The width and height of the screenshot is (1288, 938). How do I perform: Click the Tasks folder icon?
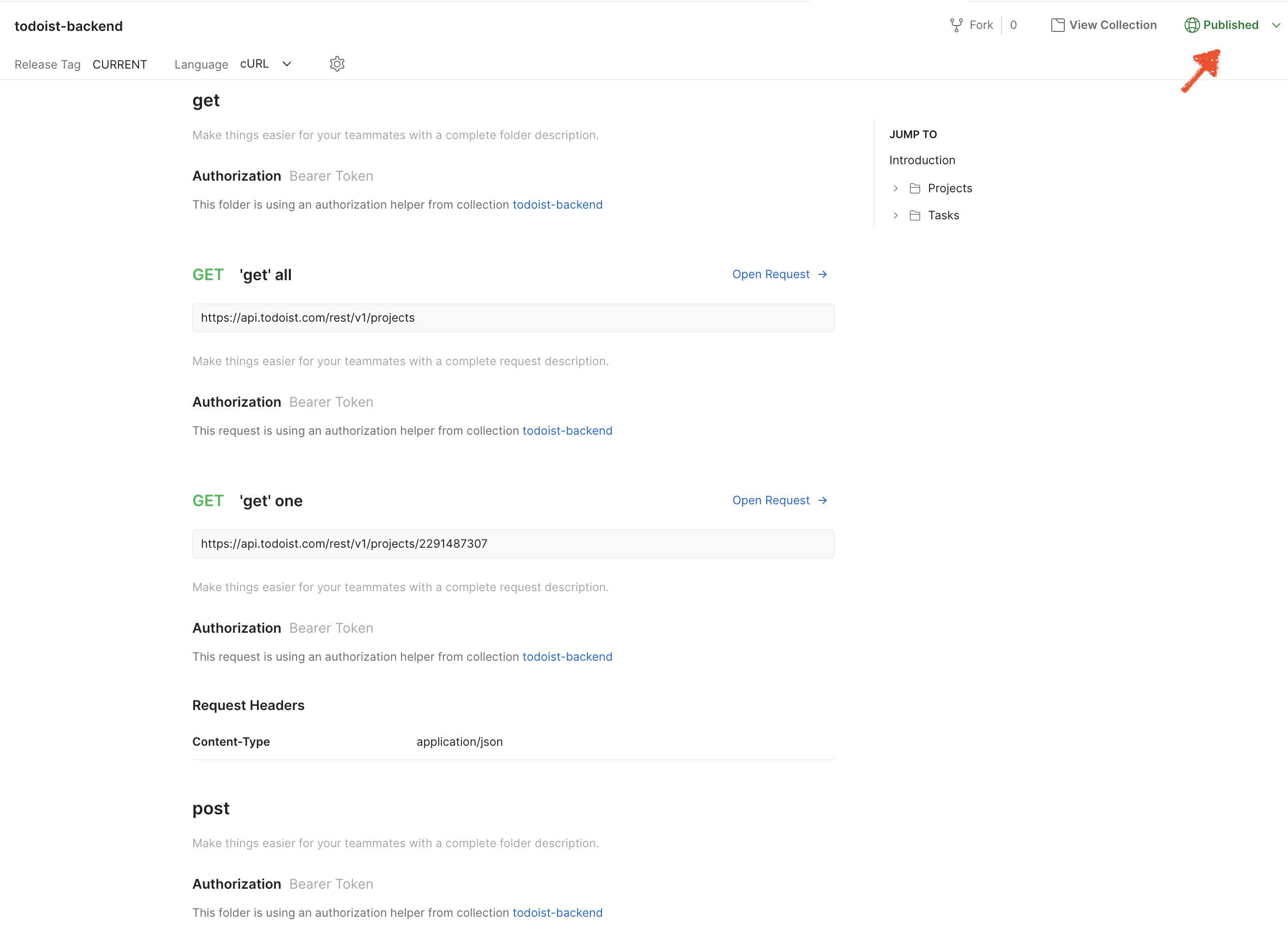pos(915,216)
